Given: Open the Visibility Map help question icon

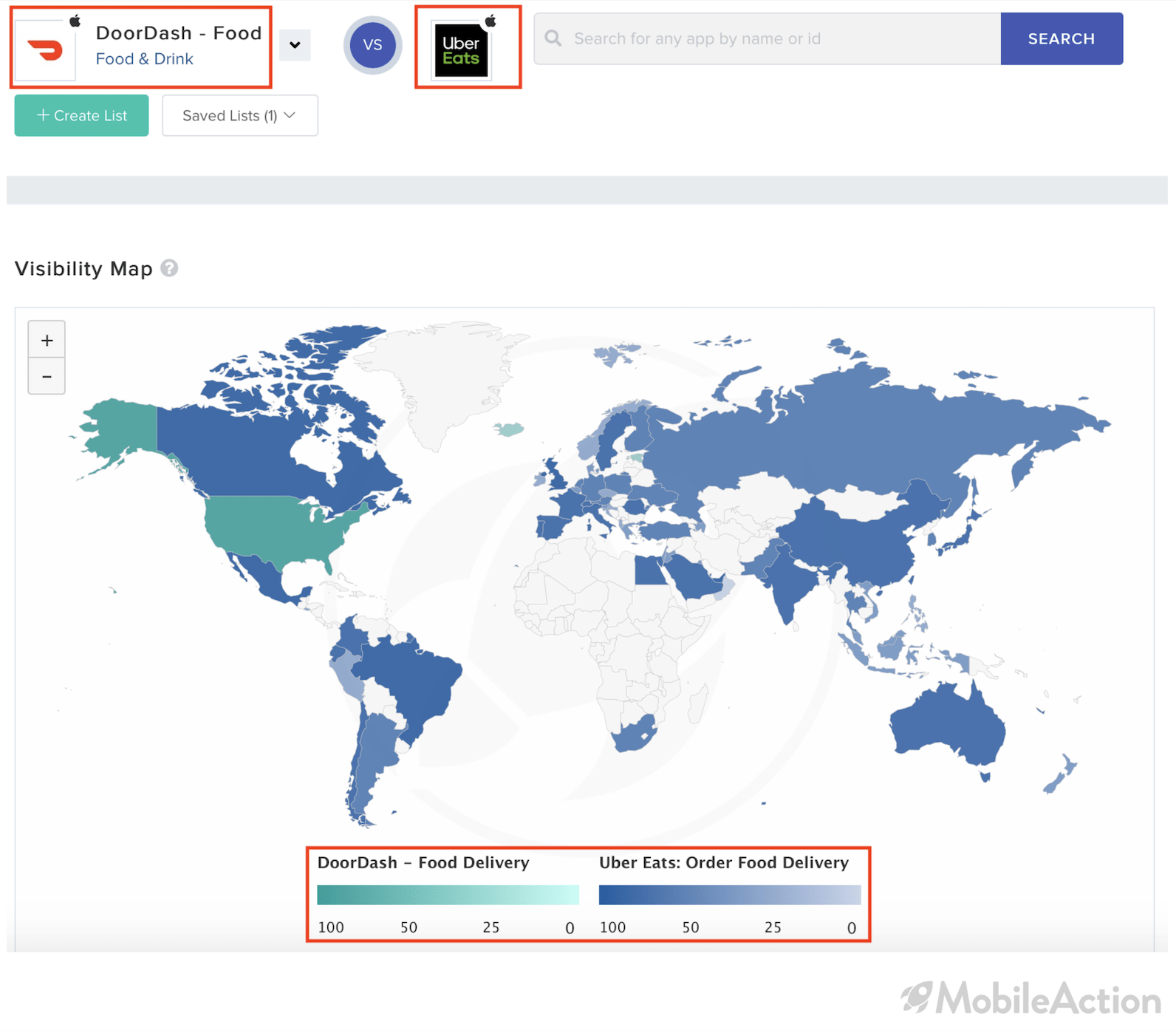Looking at the screenshot, I should click(169, 268).
